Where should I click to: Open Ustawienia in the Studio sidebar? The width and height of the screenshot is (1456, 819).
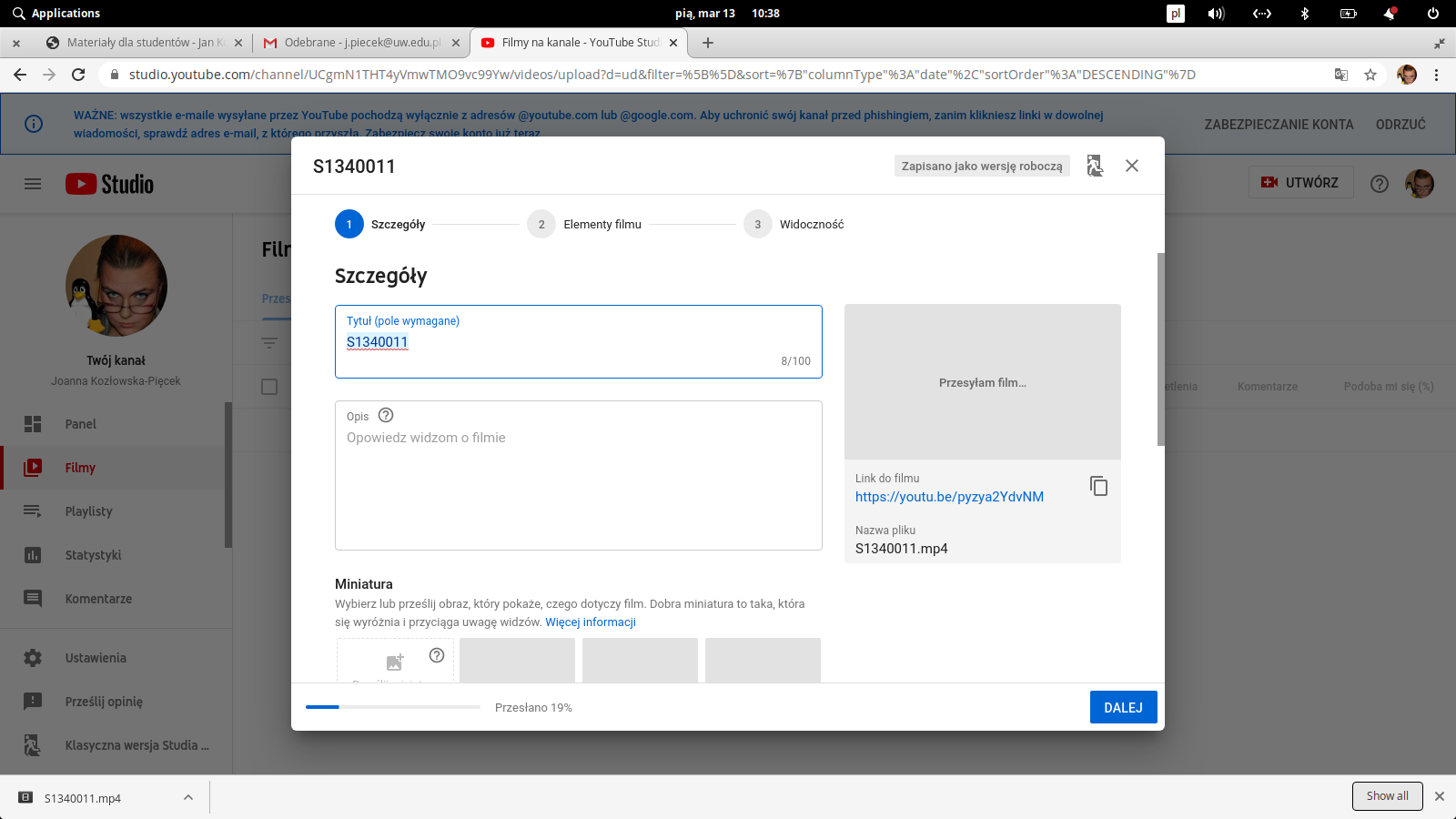tap(116, 658)
